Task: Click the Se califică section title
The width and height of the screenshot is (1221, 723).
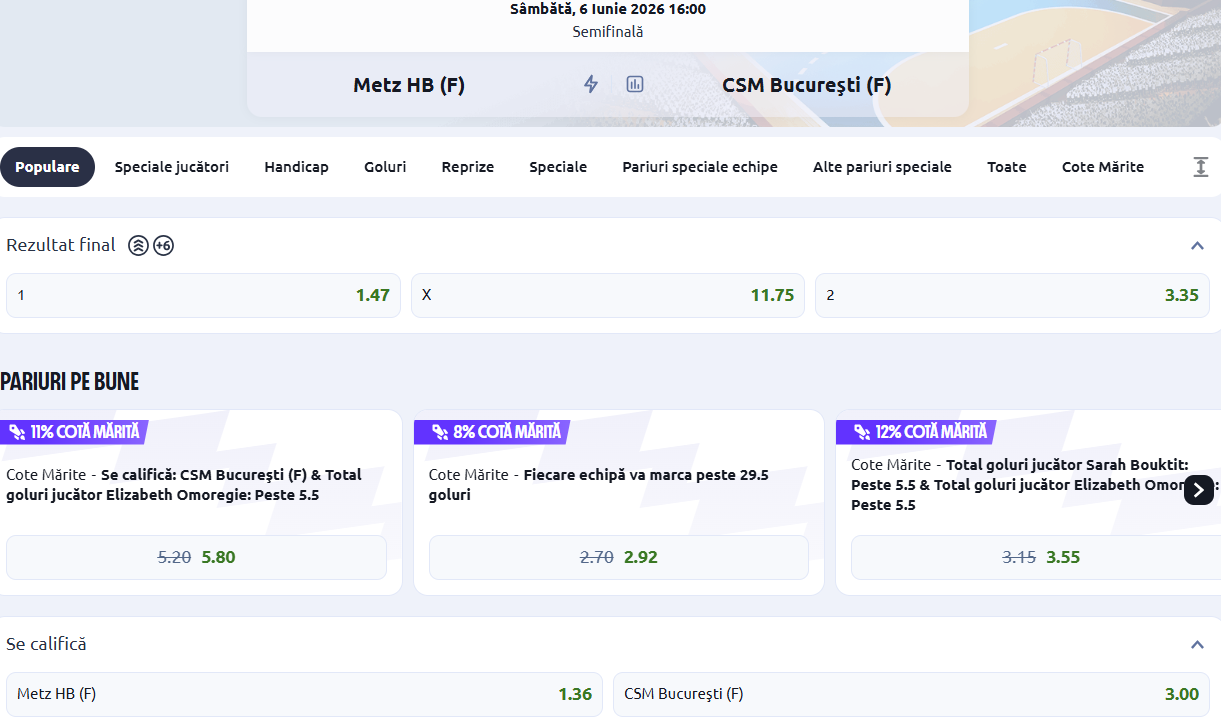Action: pos(46,644)
